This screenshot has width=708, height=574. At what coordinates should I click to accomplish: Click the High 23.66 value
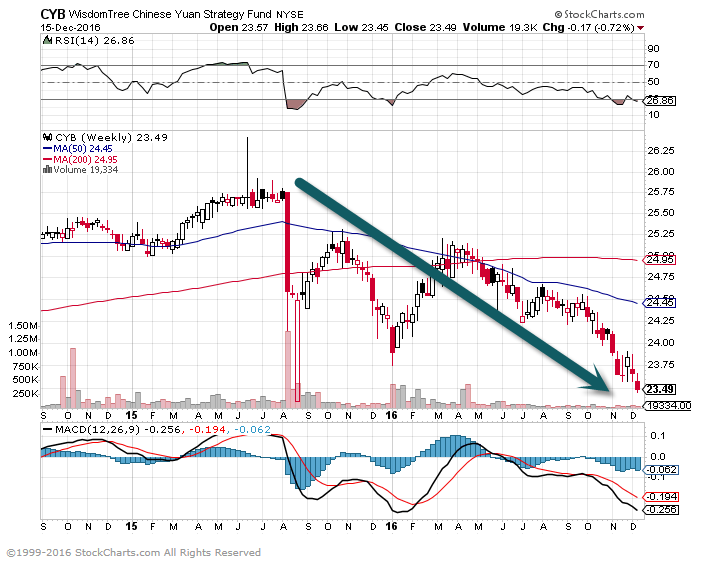point(301,28)
